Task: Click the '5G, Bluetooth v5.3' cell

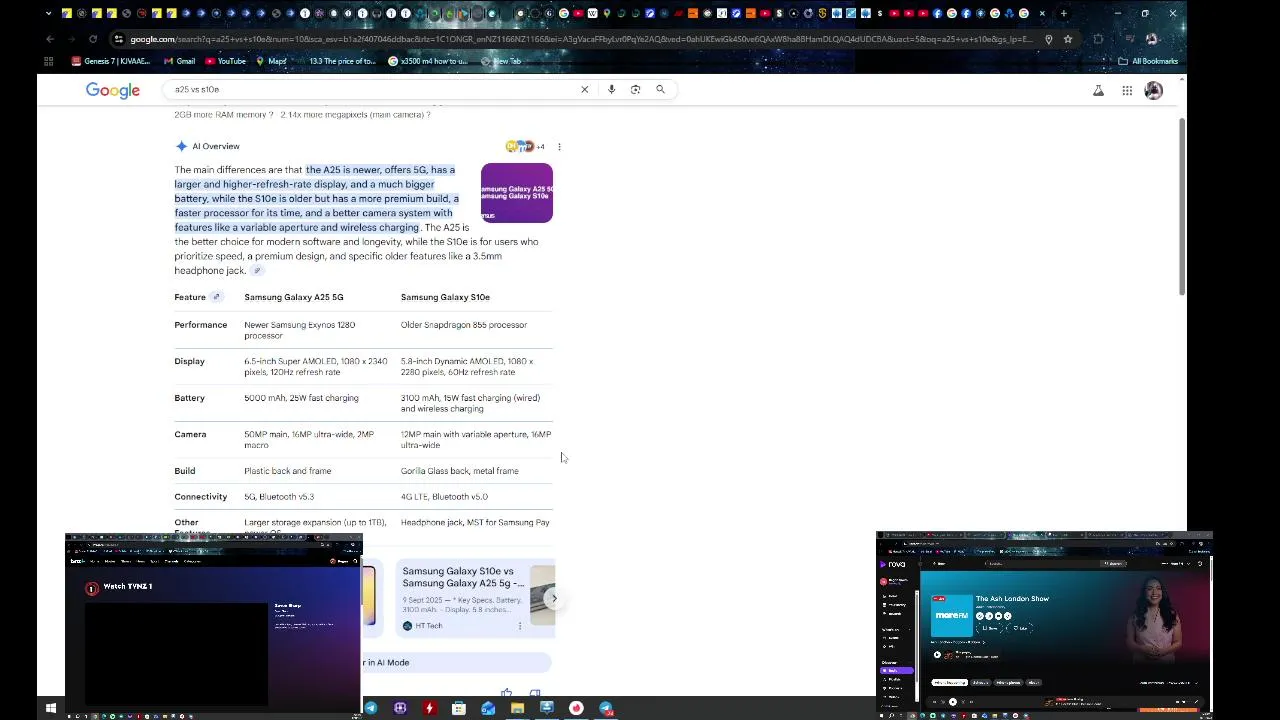Action: point(279,497)
